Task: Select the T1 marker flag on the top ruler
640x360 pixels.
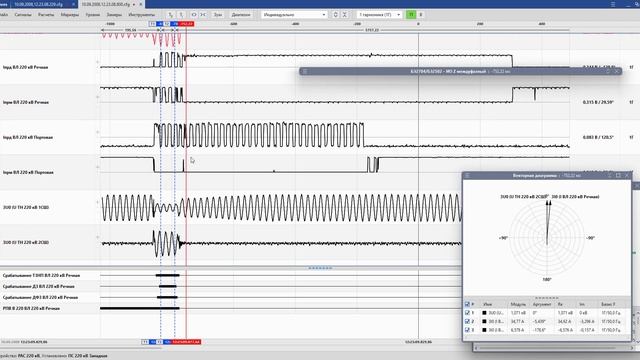Action: coord(153,24)
